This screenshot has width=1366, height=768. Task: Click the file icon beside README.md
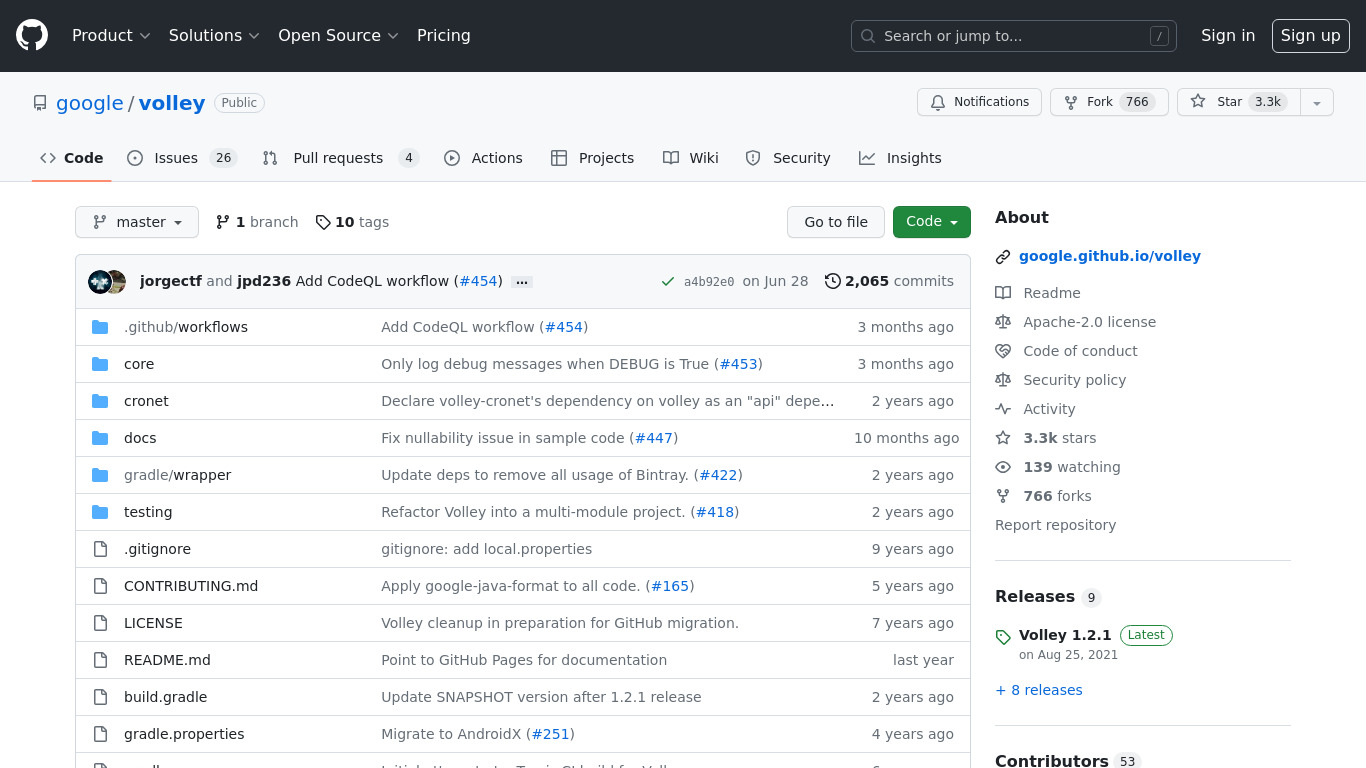100,660
